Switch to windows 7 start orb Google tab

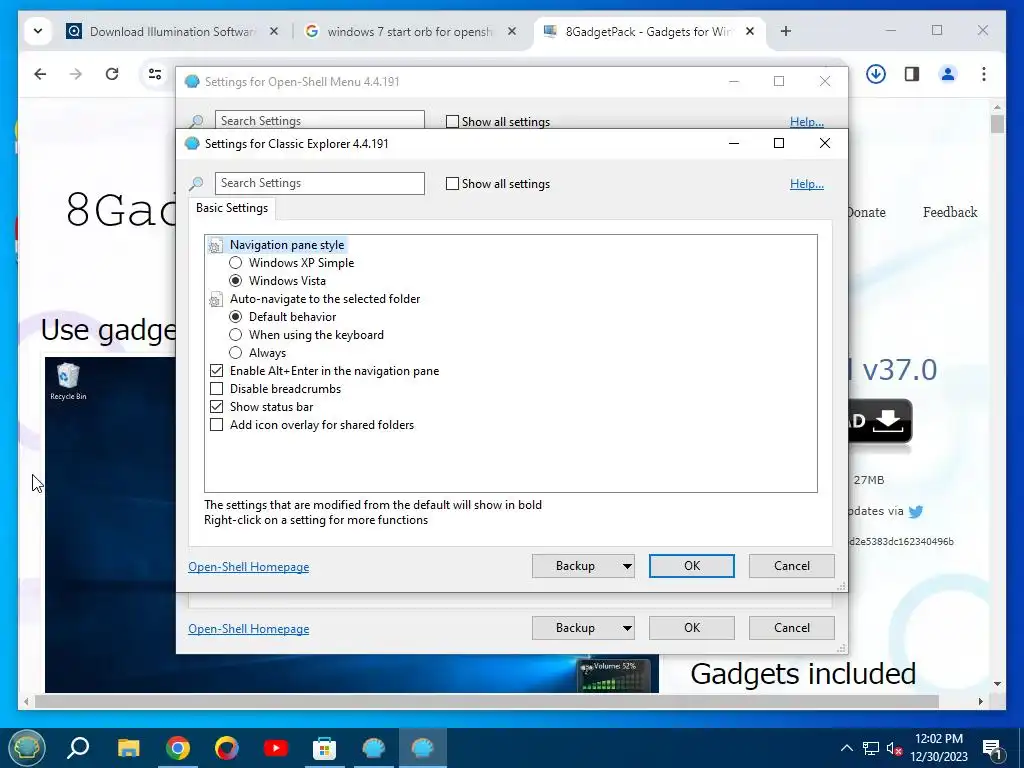[x=409, y=31]
